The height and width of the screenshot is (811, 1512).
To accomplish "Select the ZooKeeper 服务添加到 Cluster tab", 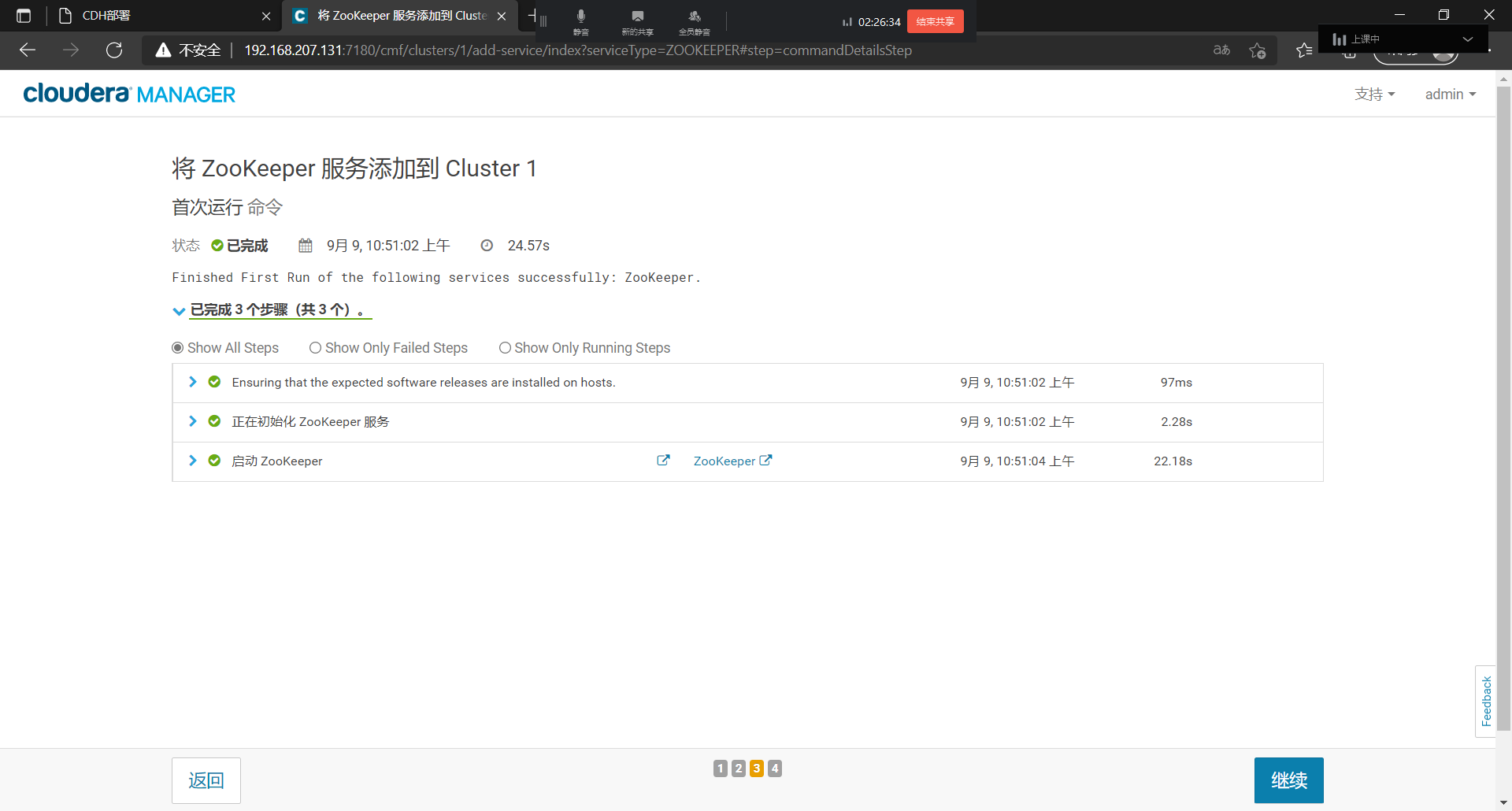I will 399,16.
